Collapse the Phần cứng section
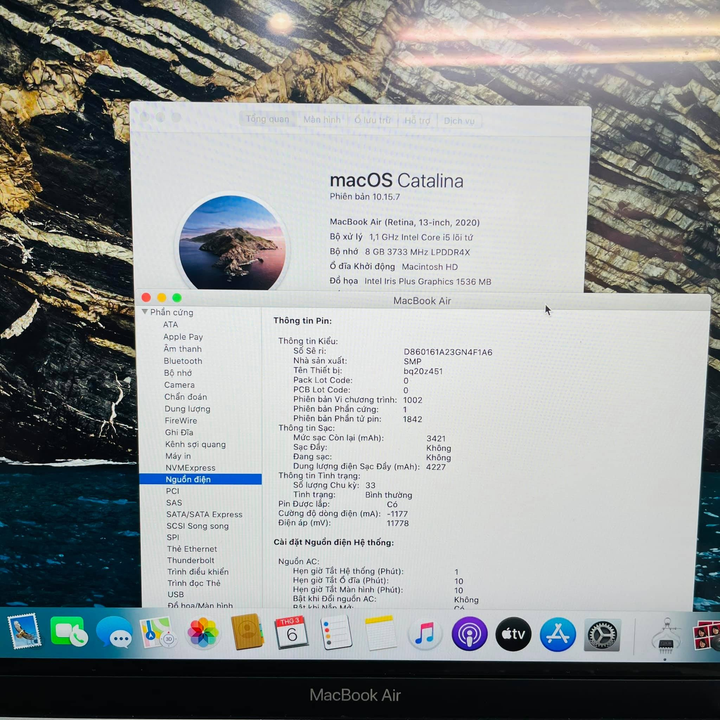The image size is (720, 720). click(145, 312)
